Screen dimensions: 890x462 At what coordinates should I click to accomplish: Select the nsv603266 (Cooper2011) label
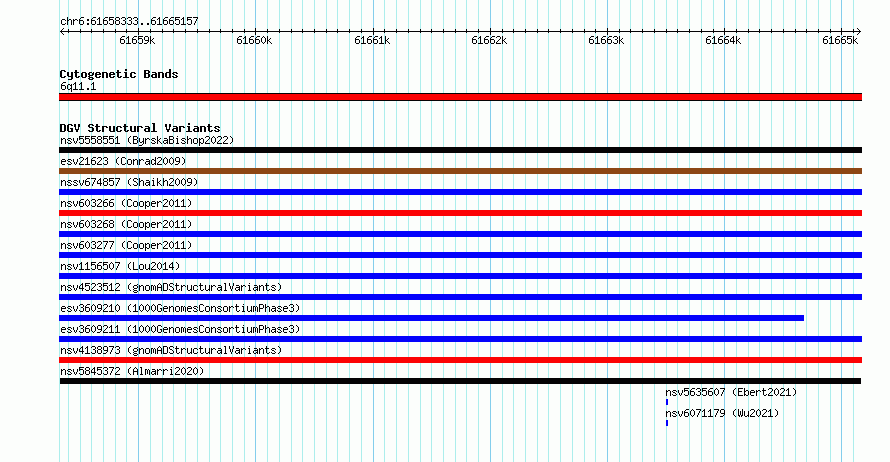(126, 203)
